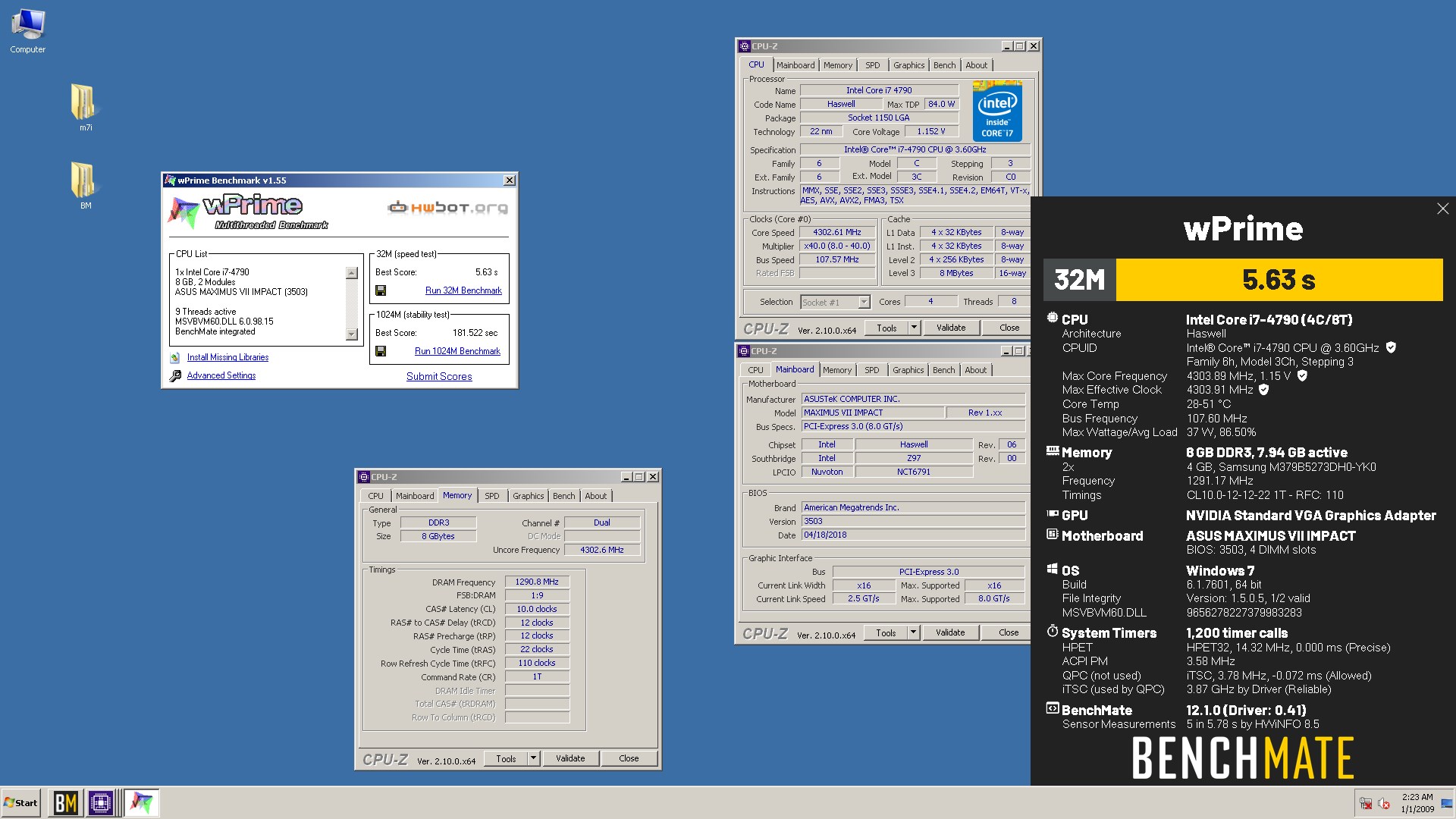This screenshot has height=819, width=1456.
Task: Open About tab in top CPU-Z window
Action: (977, 65)
